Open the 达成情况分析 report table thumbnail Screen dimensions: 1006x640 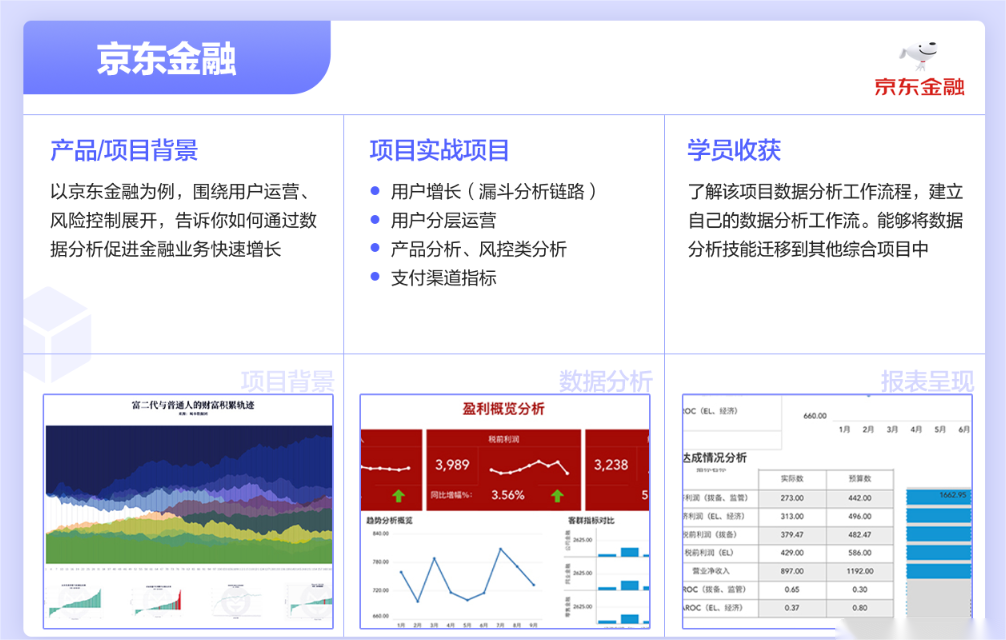pyautogui.click(x=827, y=511)
